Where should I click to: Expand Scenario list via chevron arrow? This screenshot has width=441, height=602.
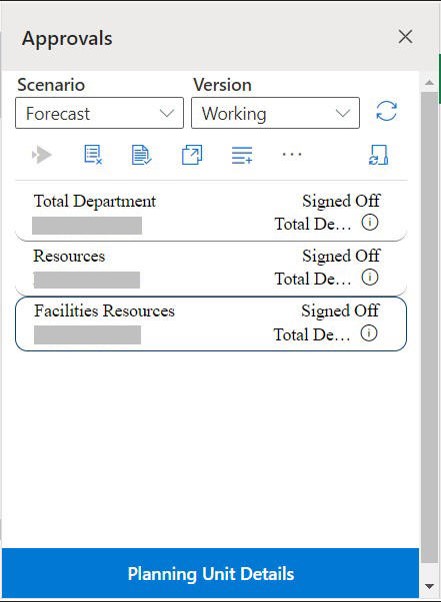(167, 113)
